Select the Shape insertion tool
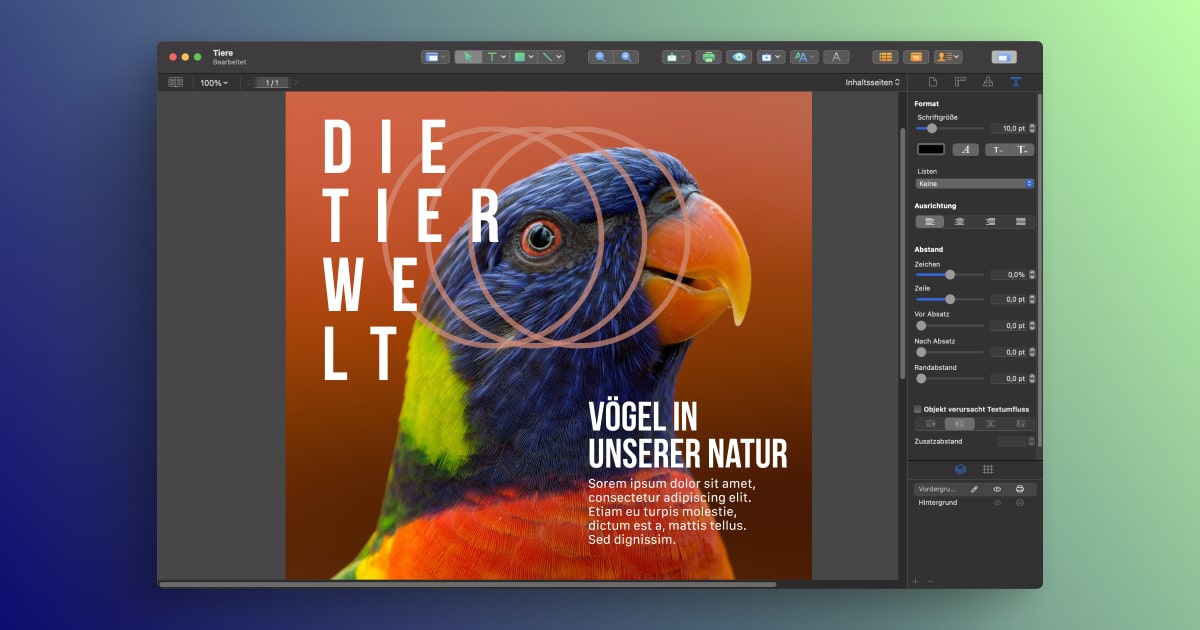 tap(519, 57)
